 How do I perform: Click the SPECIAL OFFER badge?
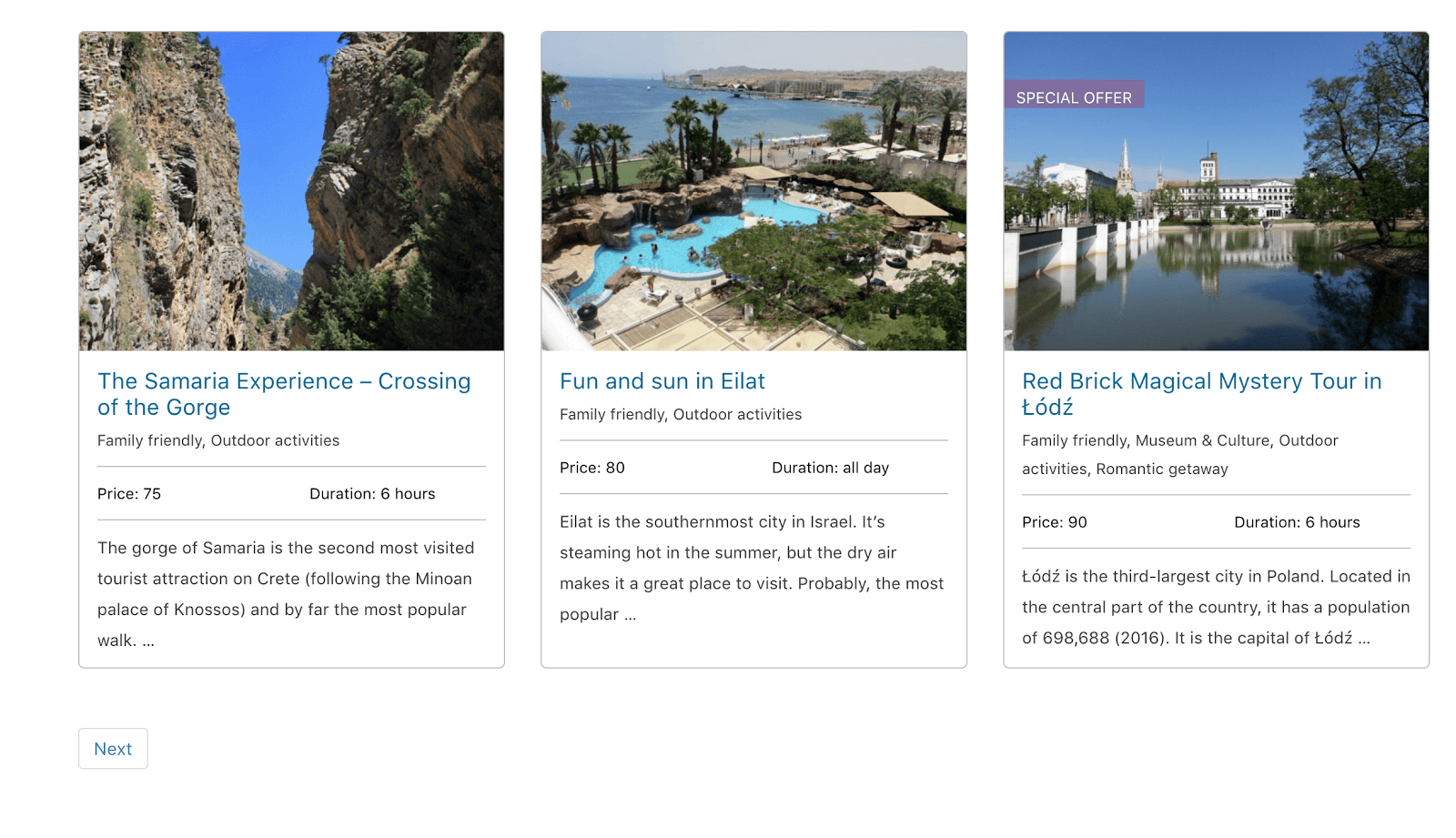1074,96
